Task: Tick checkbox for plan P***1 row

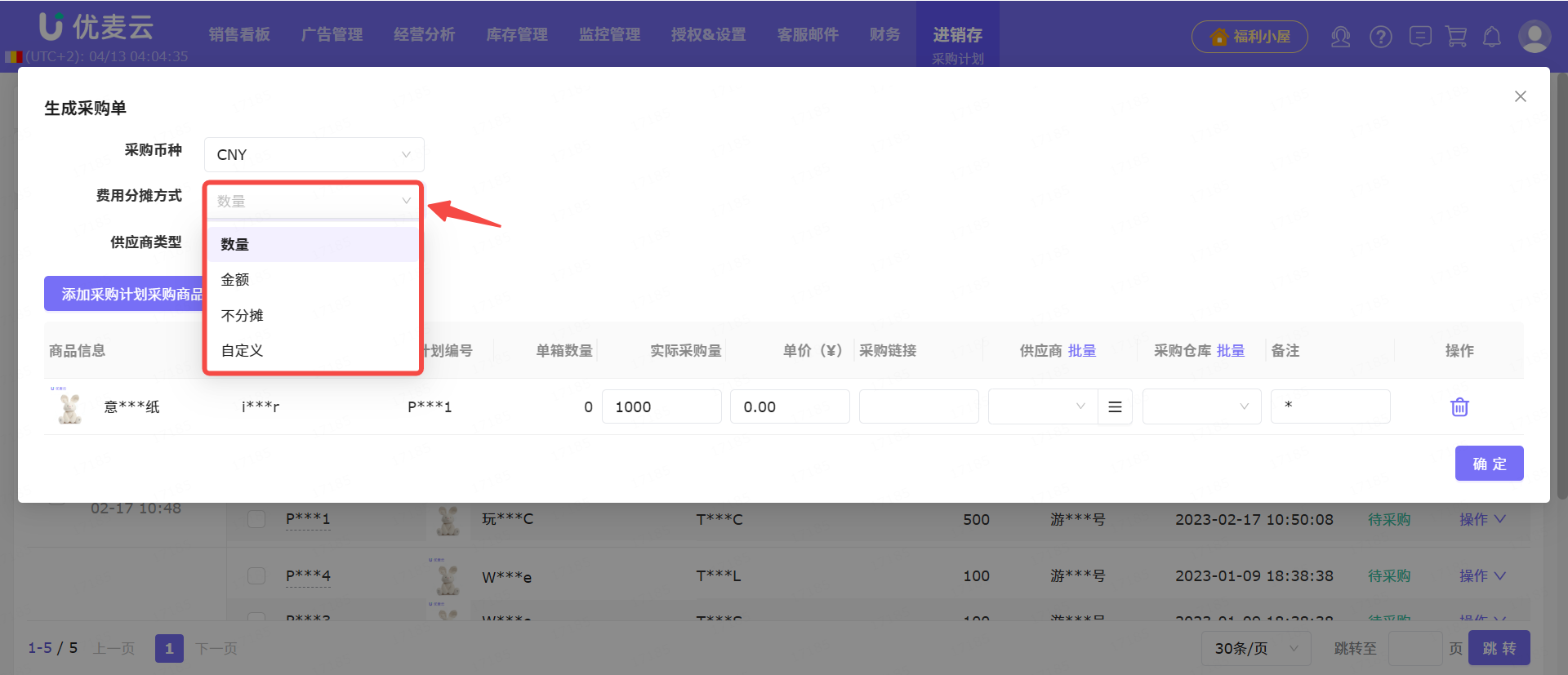Action: 256,519
